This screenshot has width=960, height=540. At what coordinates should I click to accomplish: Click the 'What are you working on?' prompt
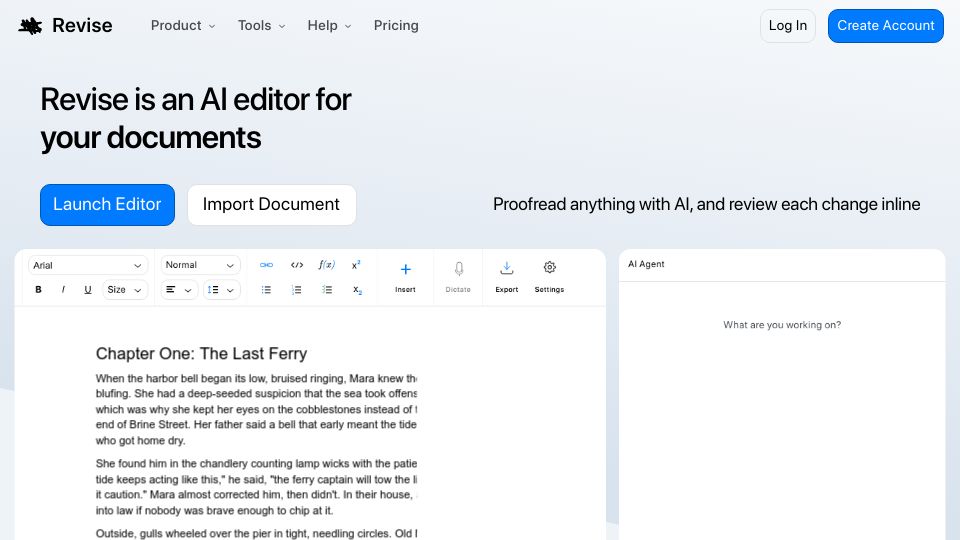(782, 324)
